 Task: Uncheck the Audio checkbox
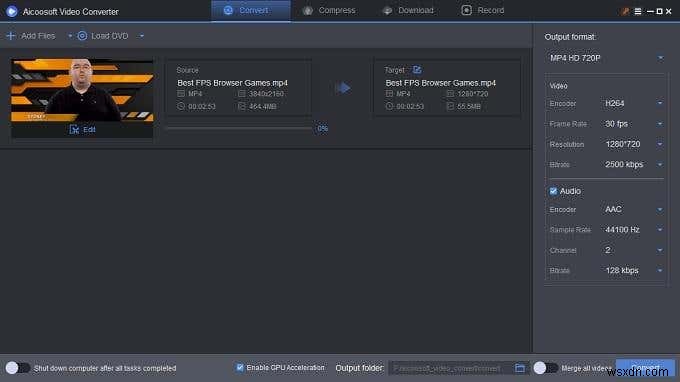pyautogui.click(x=553, y=191)
